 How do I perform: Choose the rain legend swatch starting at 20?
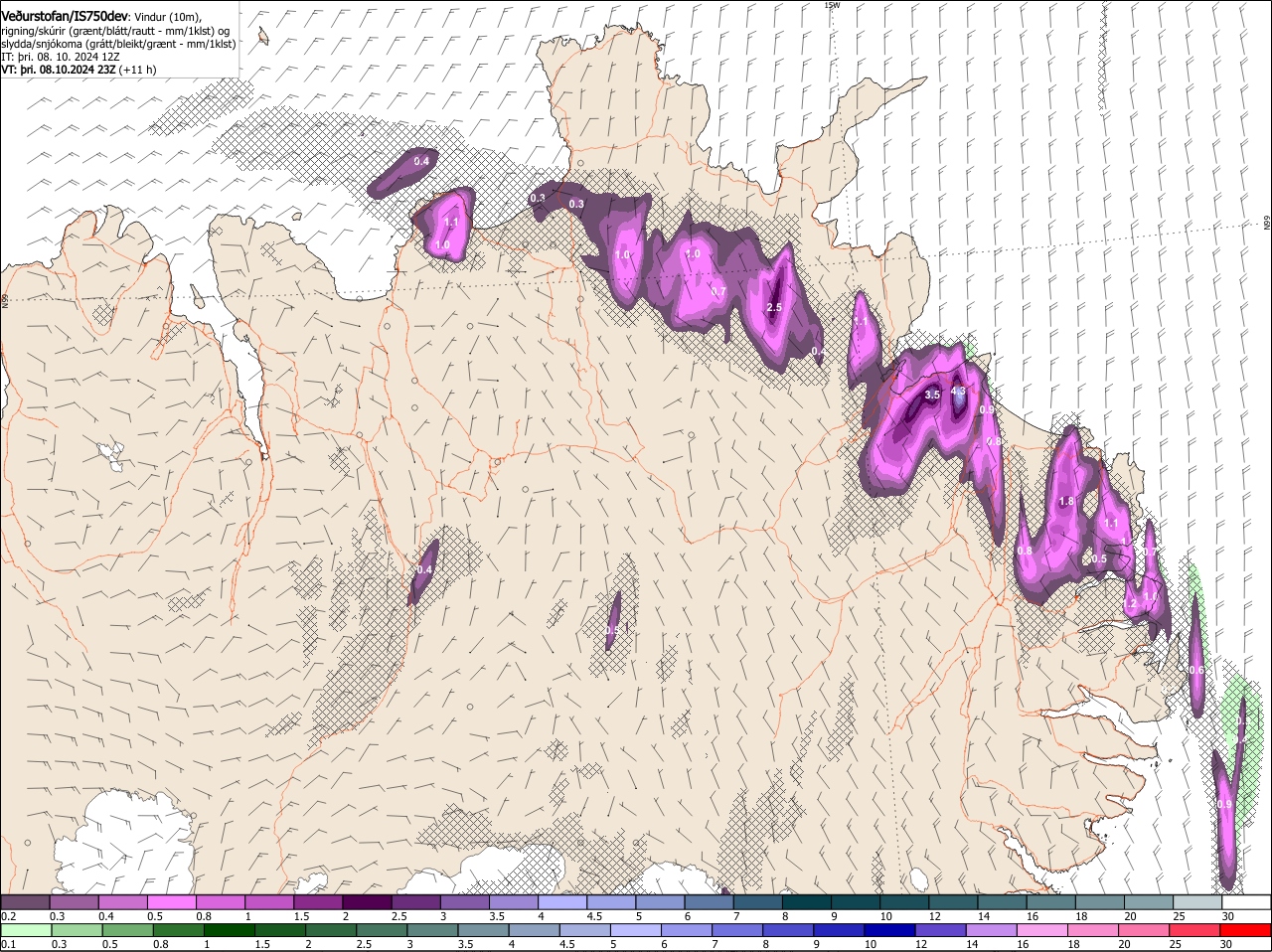tap(1143, 930)
